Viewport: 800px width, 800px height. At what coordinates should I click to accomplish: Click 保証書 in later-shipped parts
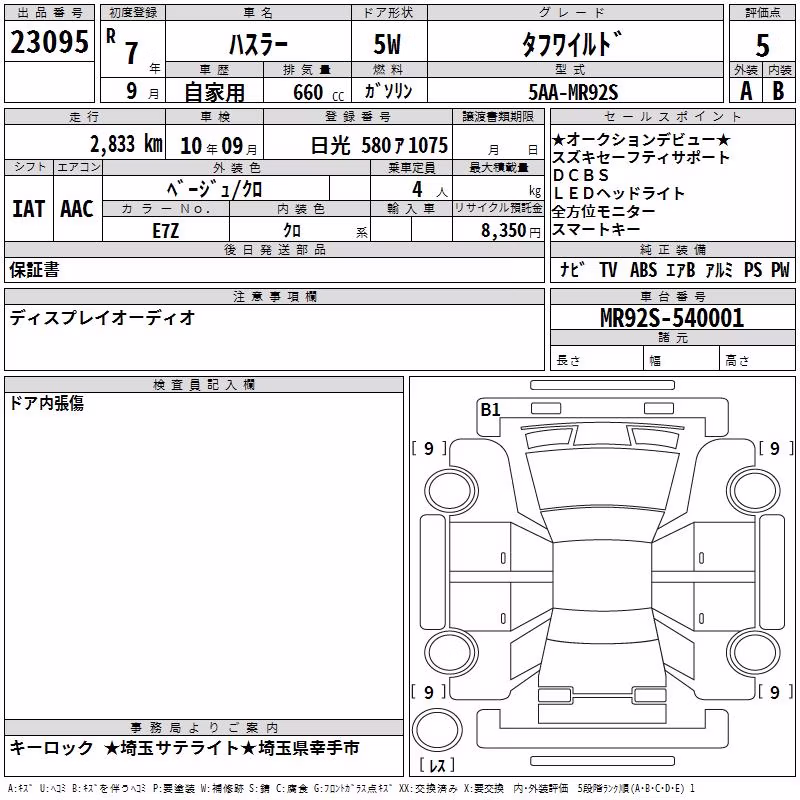[x=34, y=270]
